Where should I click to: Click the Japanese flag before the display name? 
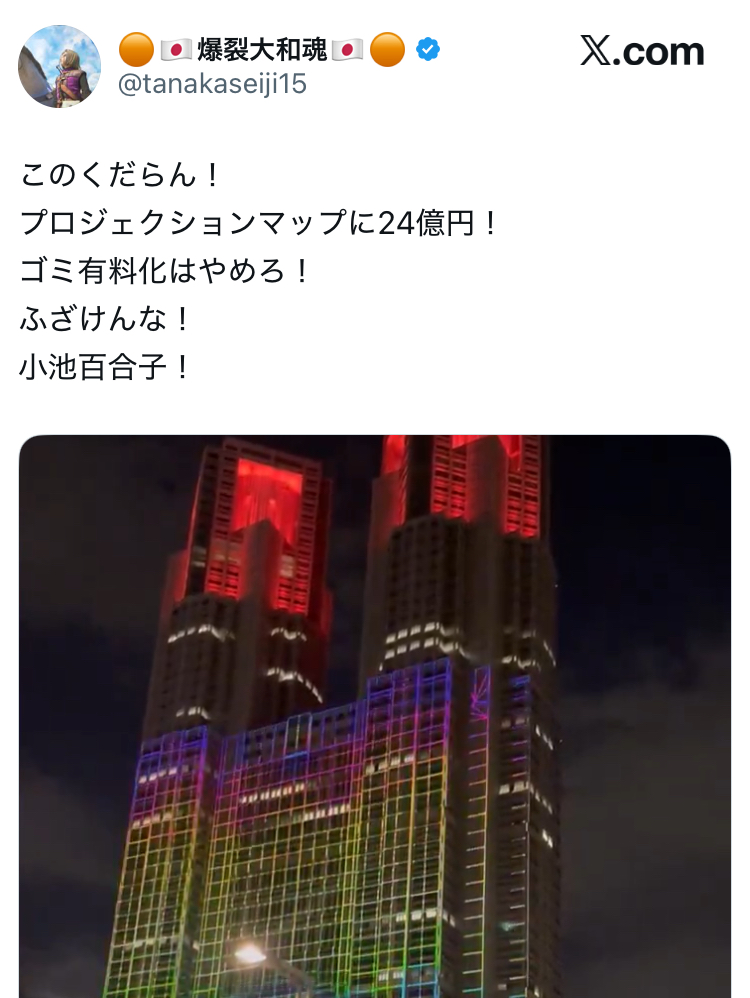(176, 50)
